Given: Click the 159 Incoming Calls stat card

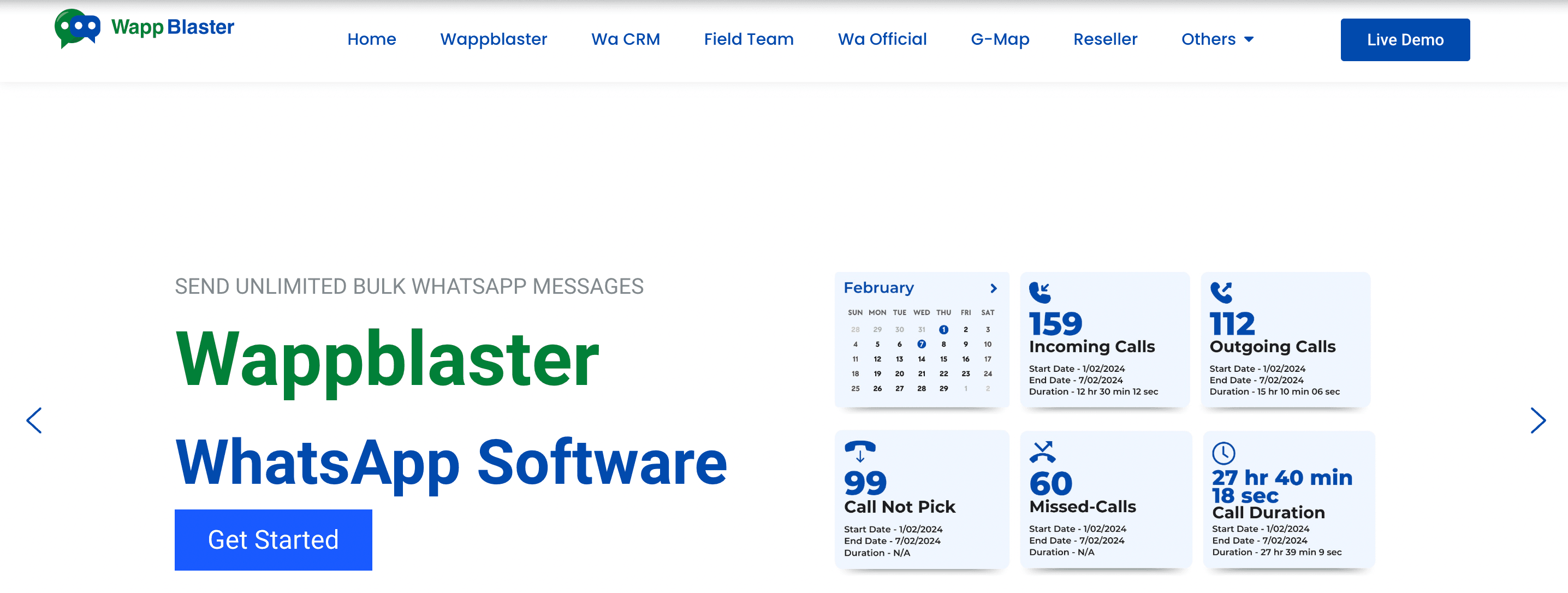Looking at the screenshot, I should (1105, 341).
